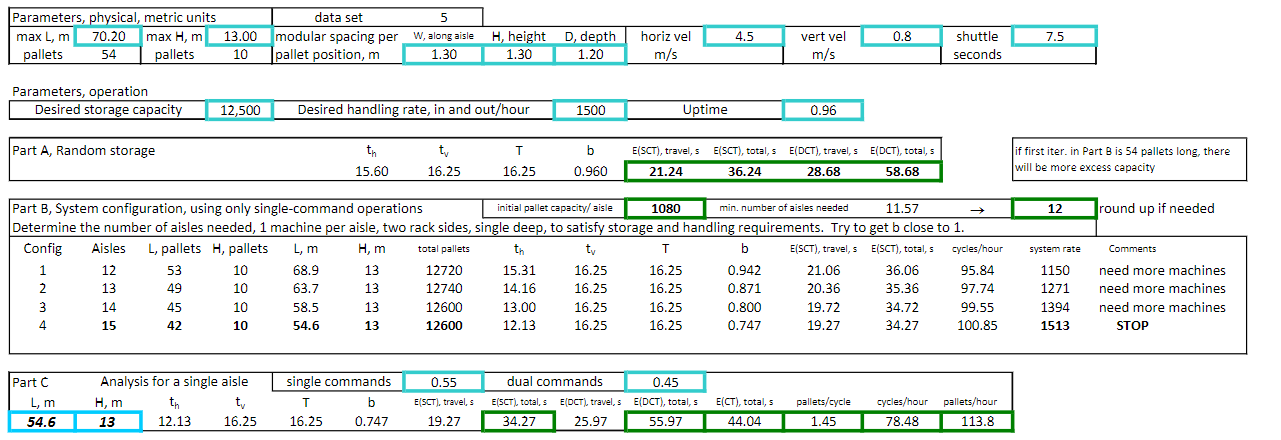Click system rate 1394 in config 3
Viewport: 1281px width, 440px height.
[1053, 307]
